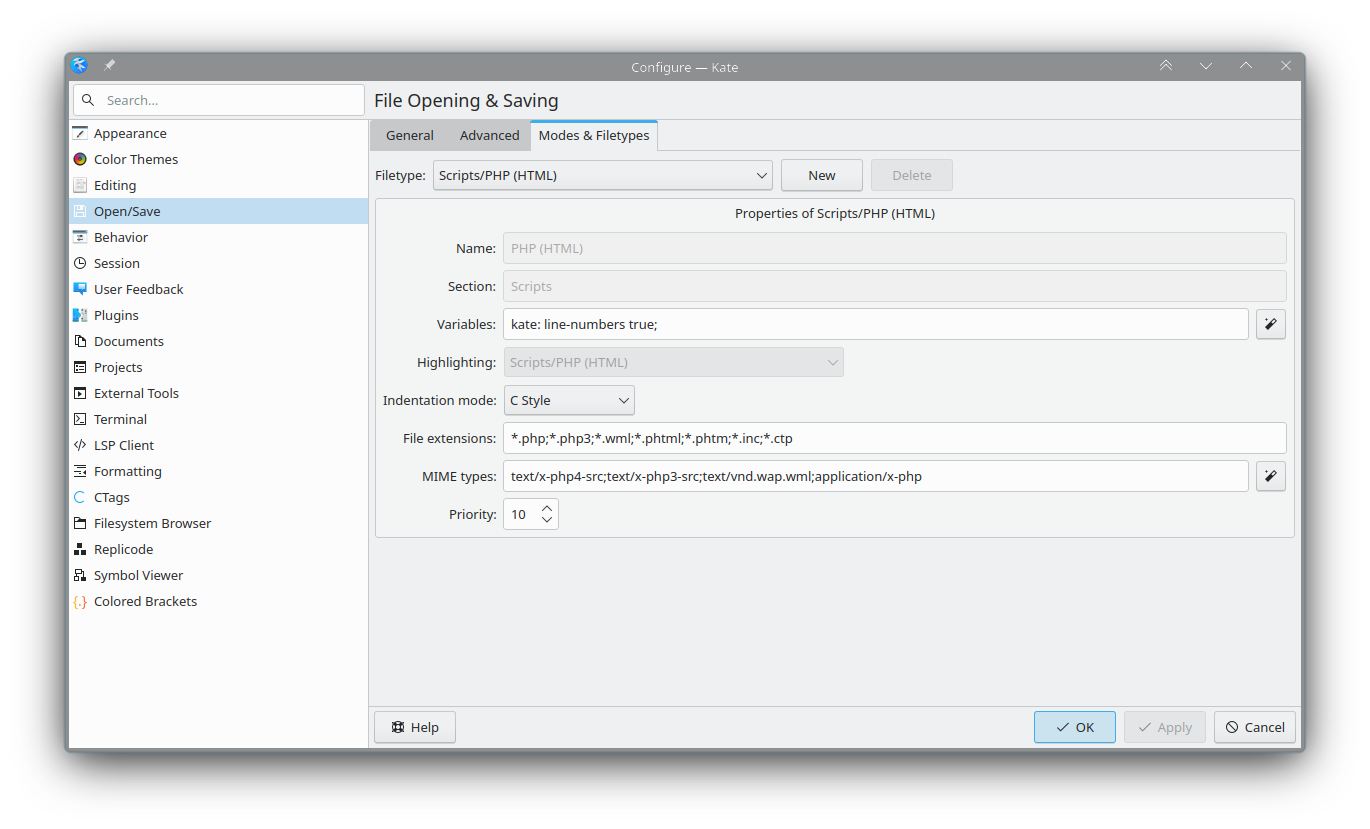Click the Terminal icon in sidebar
The image size is (1370, 829).
(80, 419)
